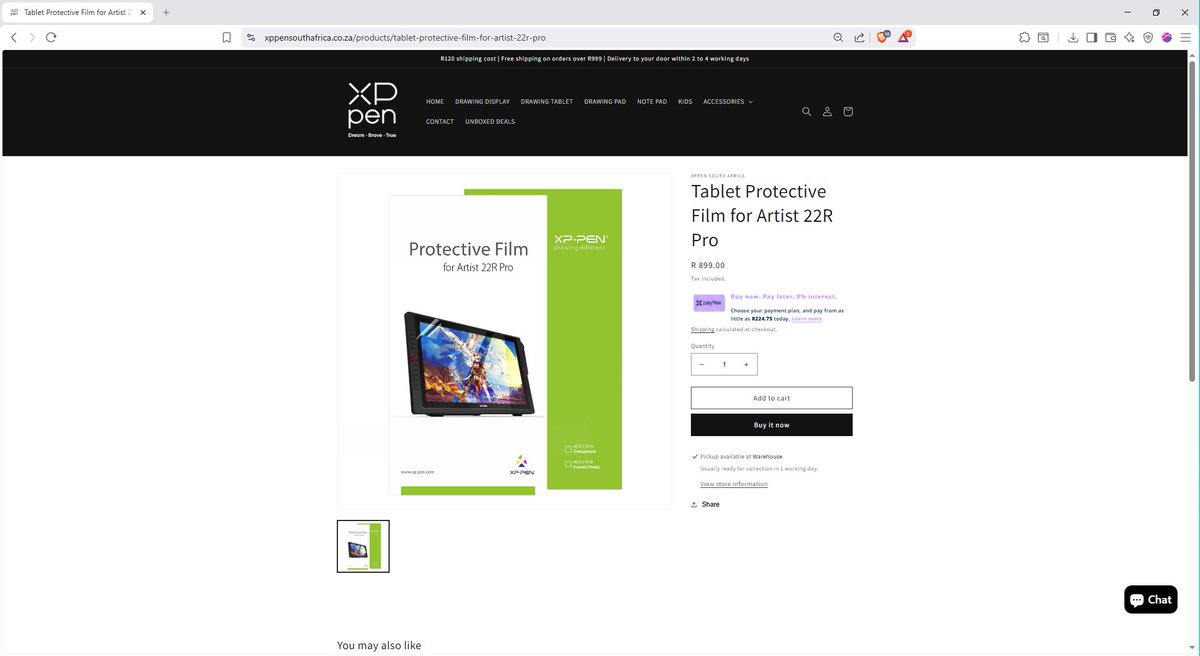Click the Add to cart button
Viewport: 1200px width, 656px height.
[772, 398]
